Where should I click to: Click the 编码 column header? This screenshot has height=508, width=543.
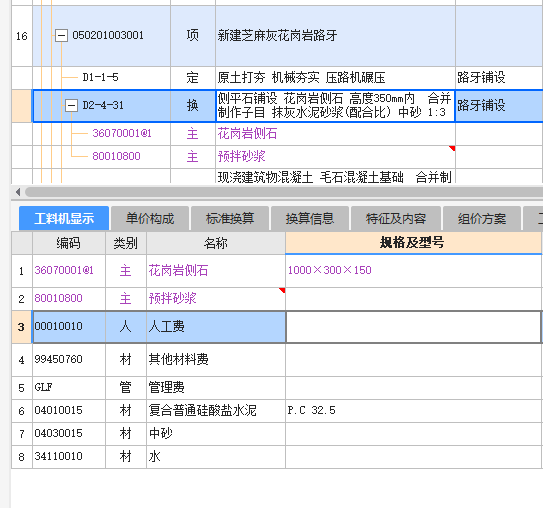pyautogui.click(x=69, y=243)
